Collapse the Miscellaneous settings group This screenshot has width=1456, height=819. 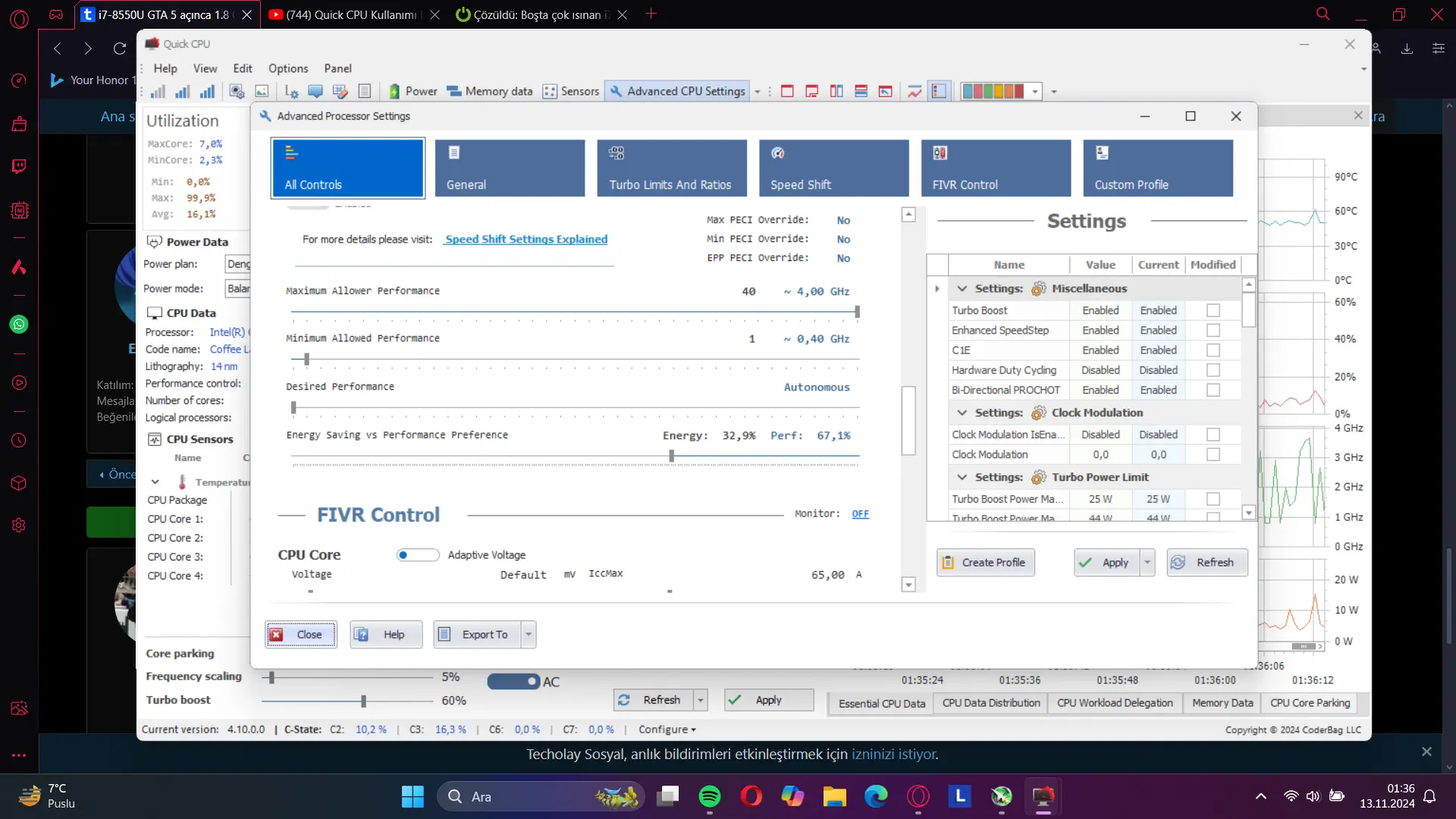tap(962, 288)
